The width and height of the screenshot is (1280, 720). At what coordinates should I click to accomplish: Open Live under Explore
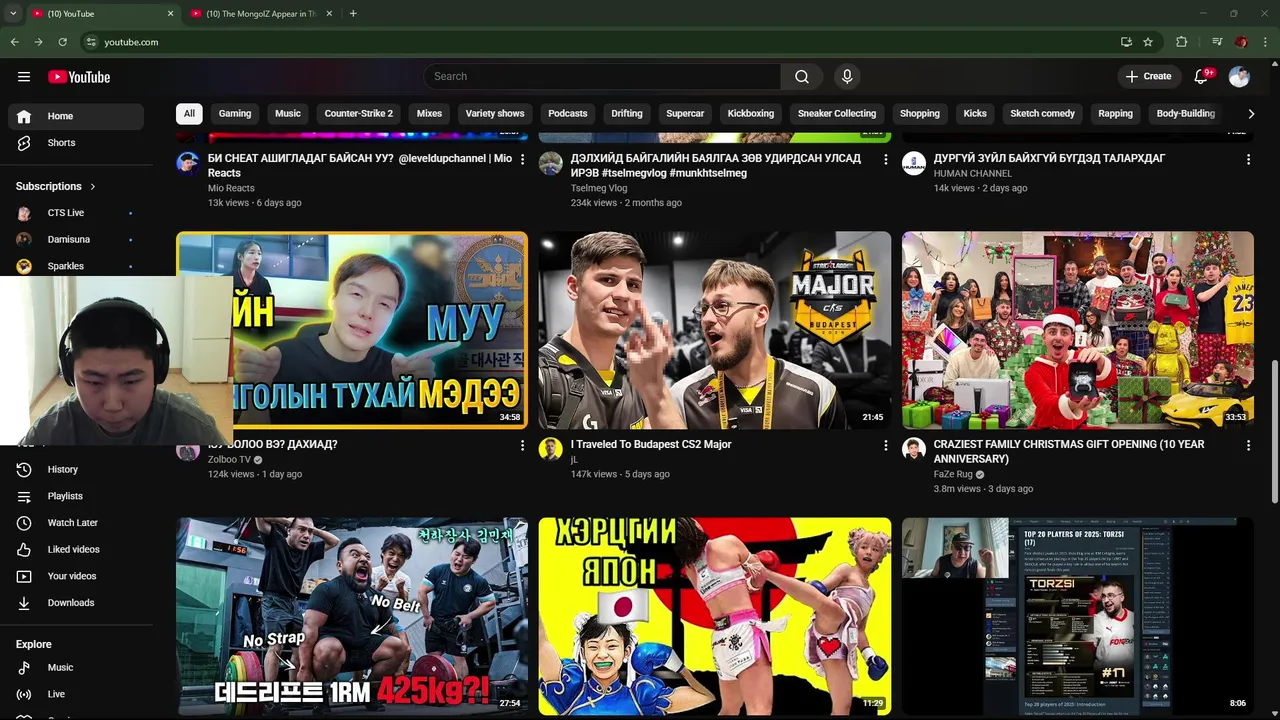pos(76,694)
